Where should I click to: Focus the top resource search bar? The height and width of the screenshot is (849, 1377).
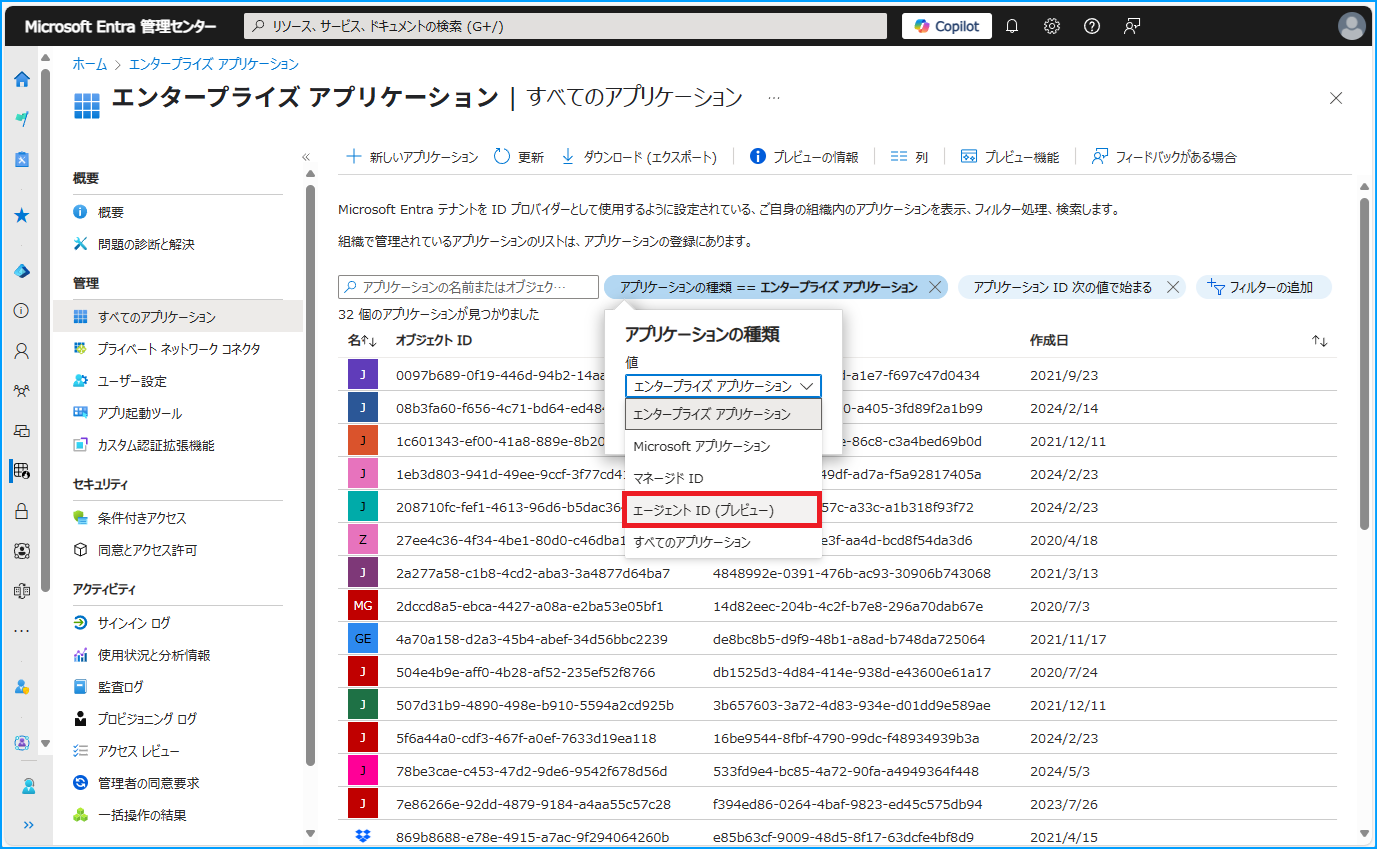tap(565, 26)
